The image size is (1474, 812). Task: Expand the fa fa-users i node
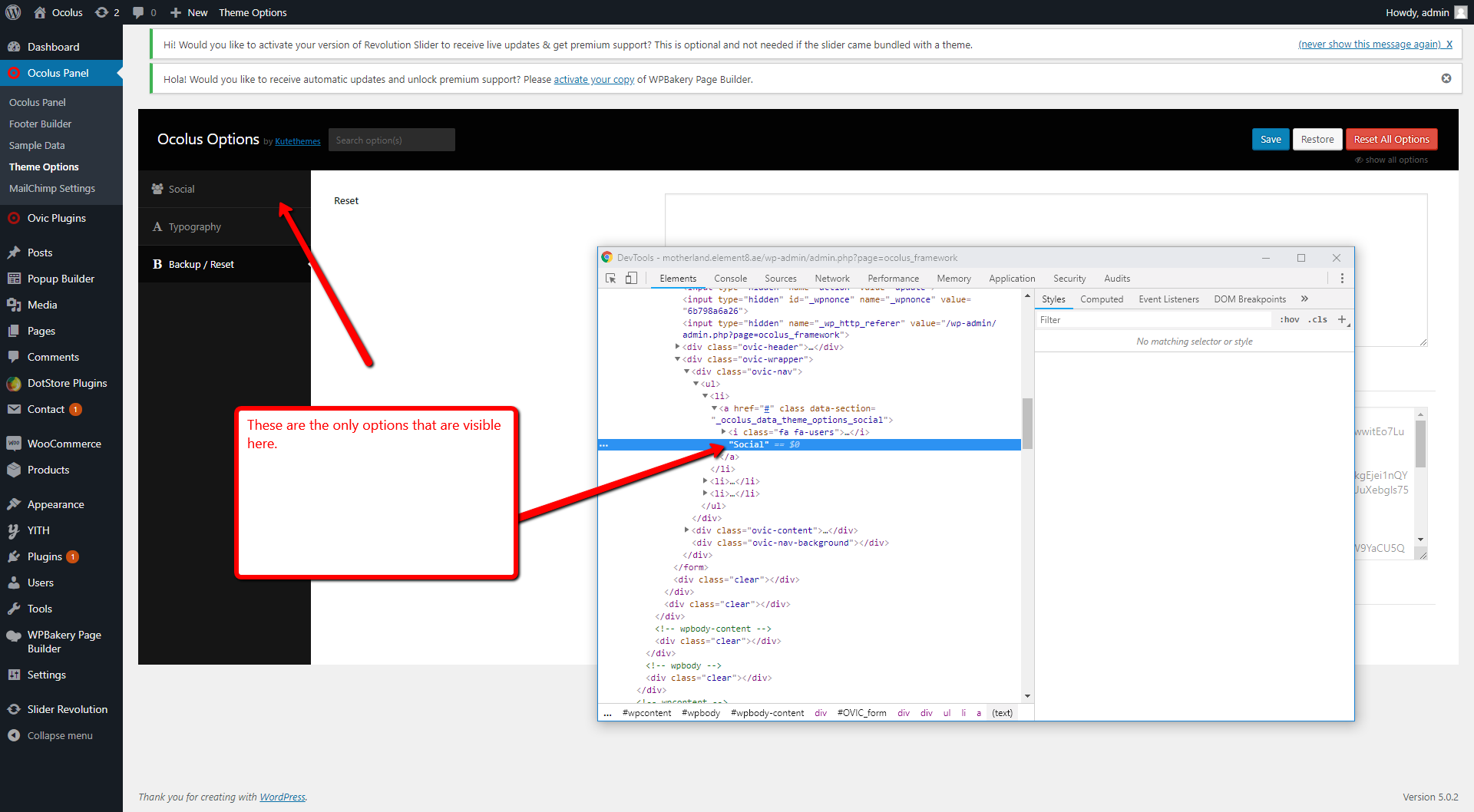pyautogui.click(x=723, y=432)
